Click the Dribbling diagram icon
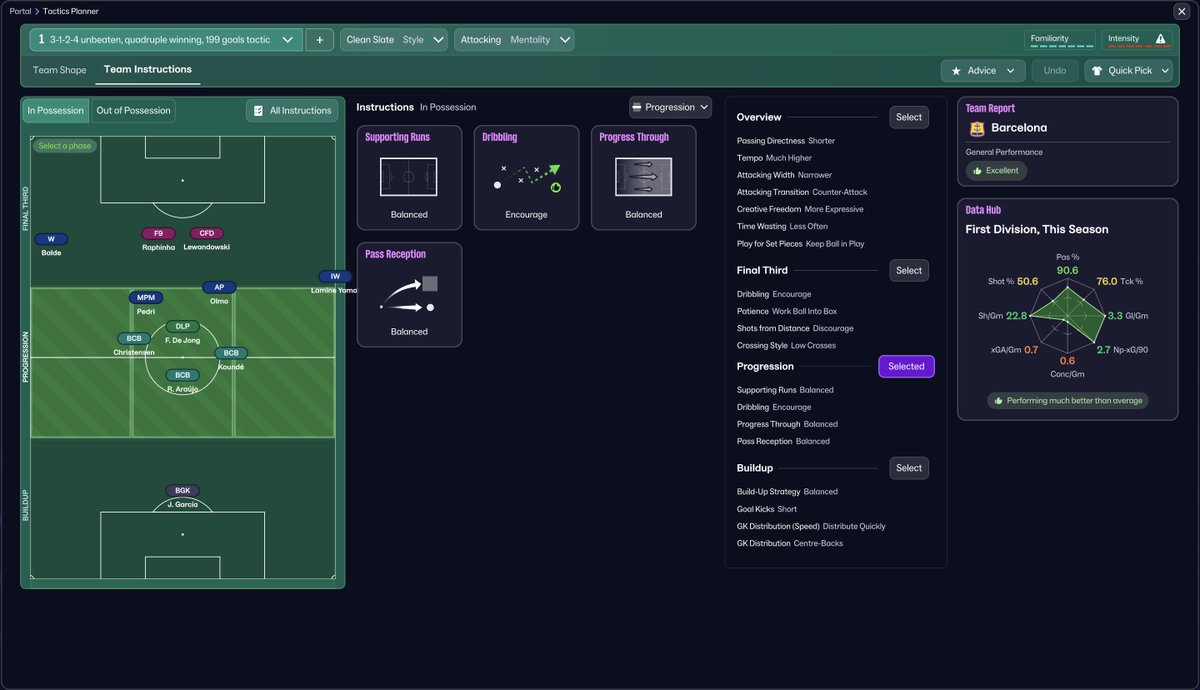Viewport: 1200px width, 690px height. [x=527, y=177]
